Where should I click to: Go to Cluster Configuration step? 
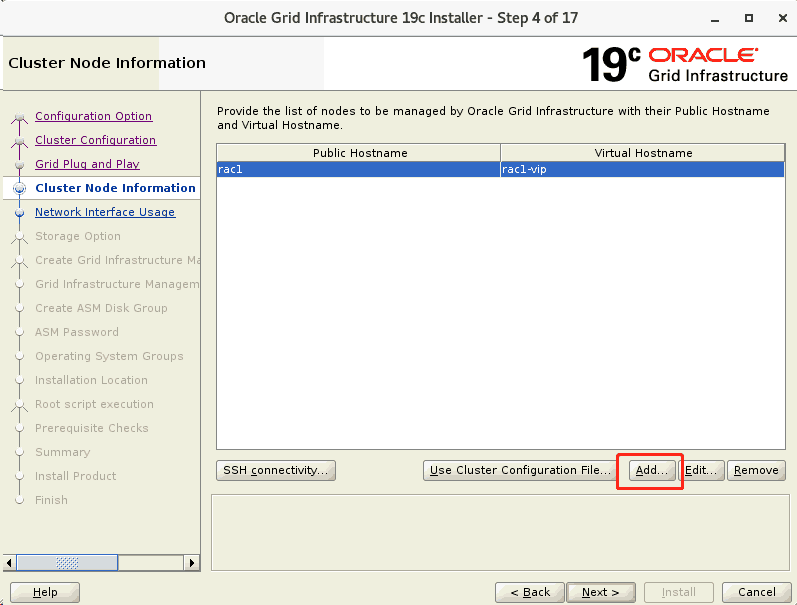coord(96,140)
